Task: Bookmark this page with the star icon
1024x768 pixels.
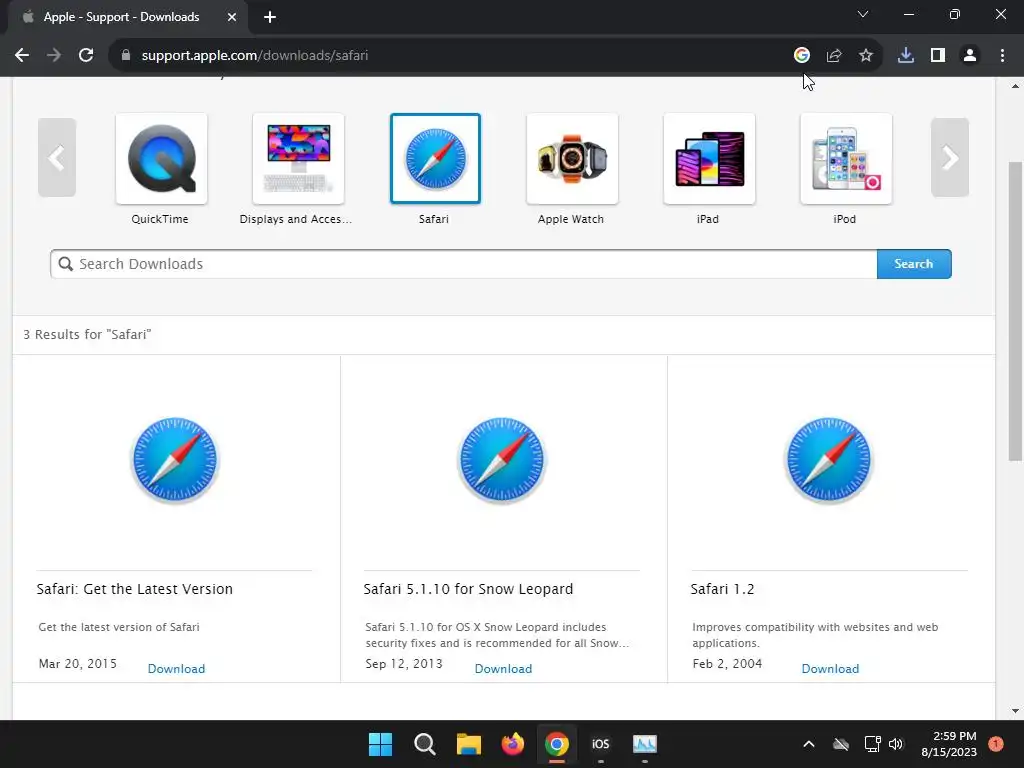Action: 865,56
